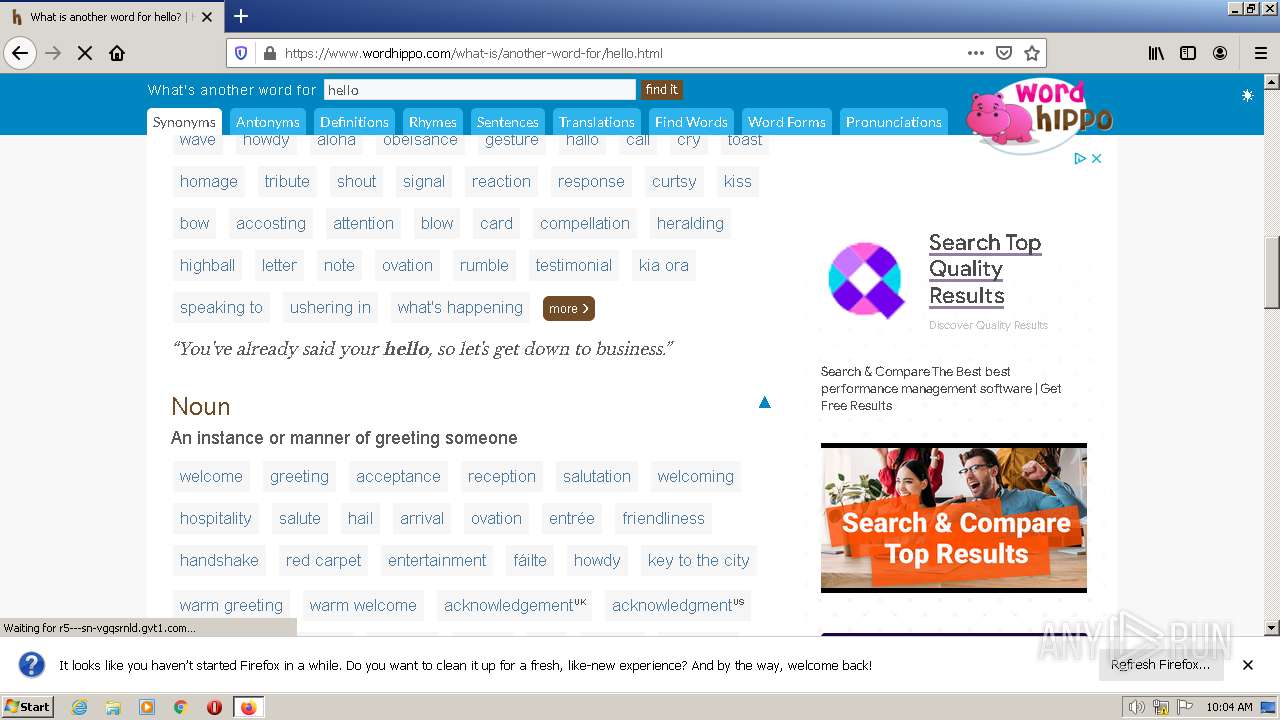Open the synonym 'warm welcome'

click(363, 605)
